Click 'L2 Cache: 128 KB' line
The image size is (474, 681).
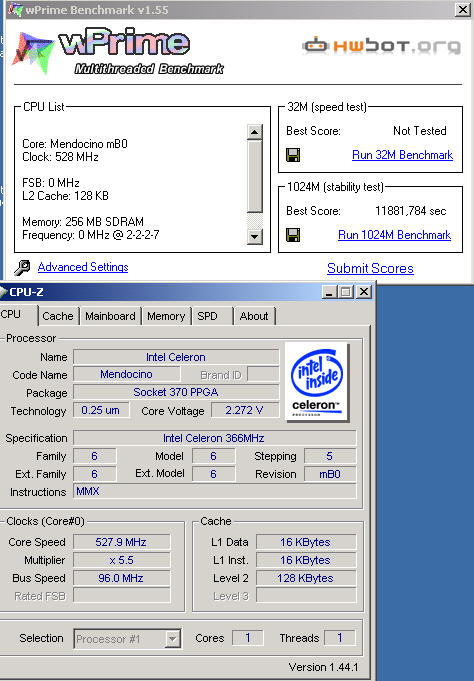click(x=65, y=196)
